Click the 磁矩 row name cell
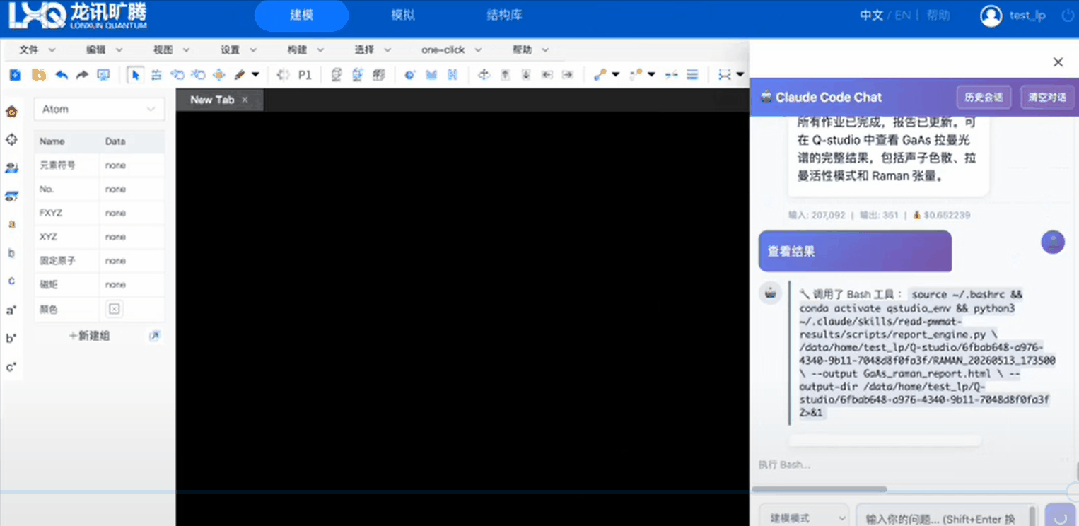1079x526 pixels. point(66,284)
